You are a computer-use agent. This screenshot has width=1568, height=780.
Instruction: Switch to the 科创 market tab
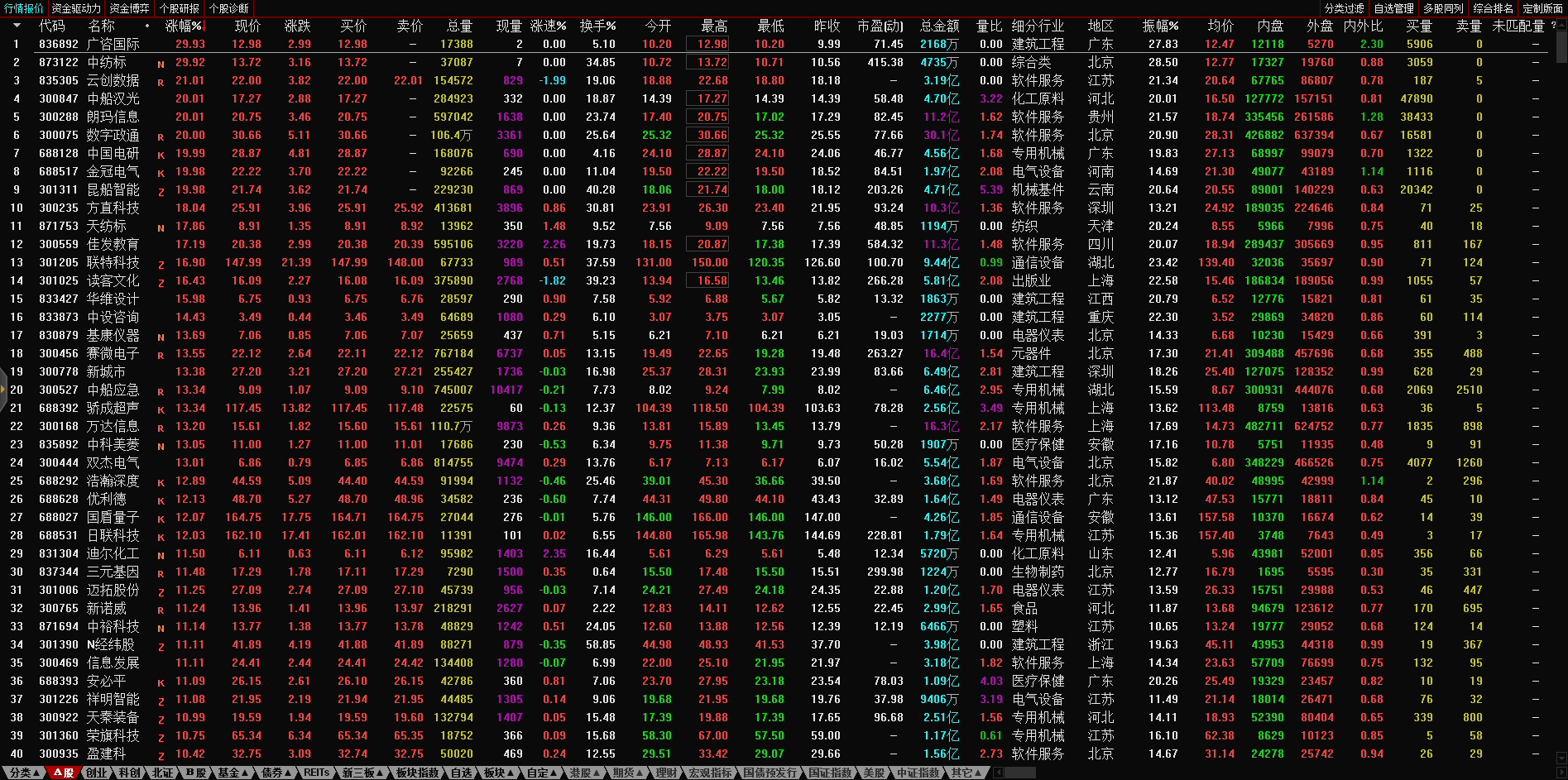click(x=129, y=773)
